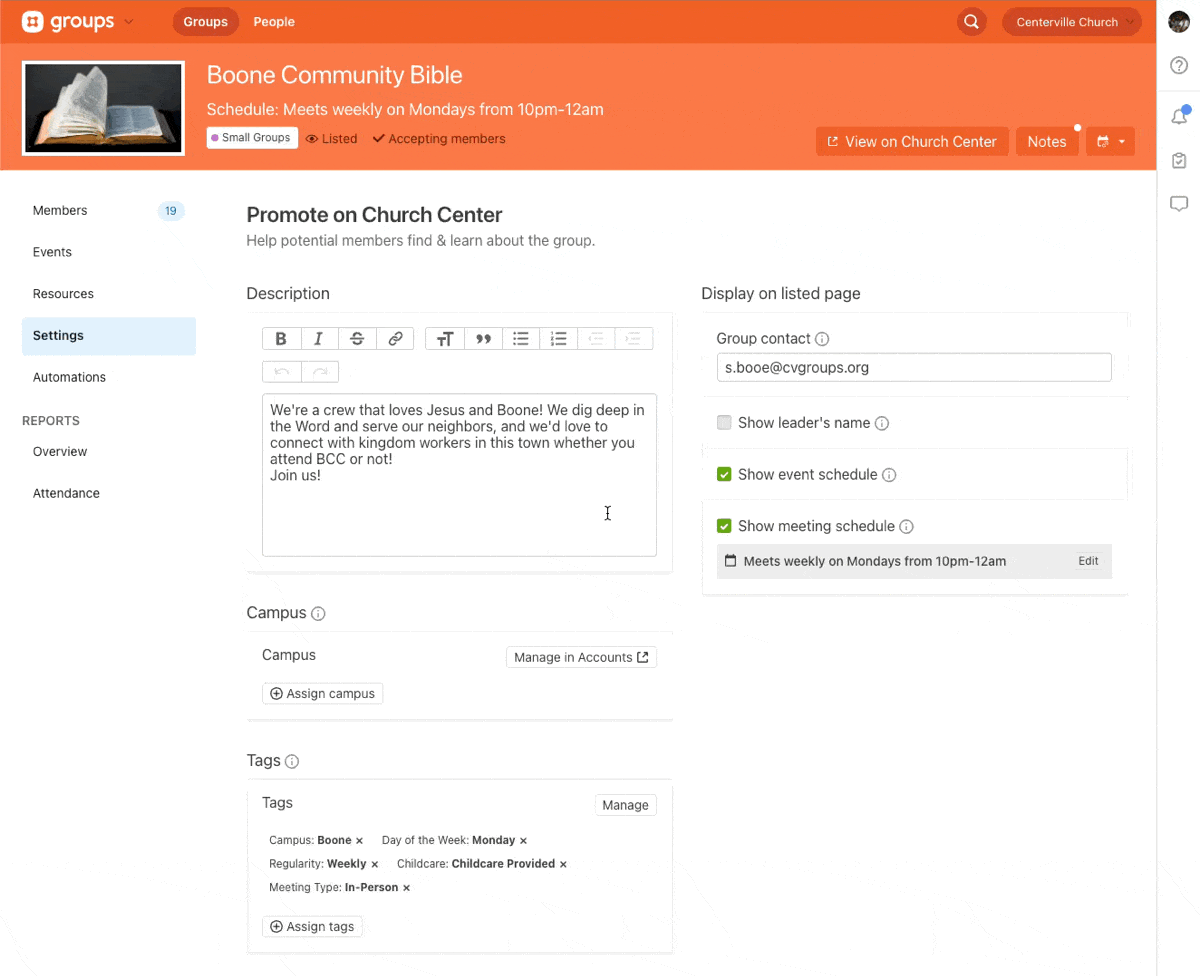Uncheck Show event schedule
1200x976 pixels.
724,475
